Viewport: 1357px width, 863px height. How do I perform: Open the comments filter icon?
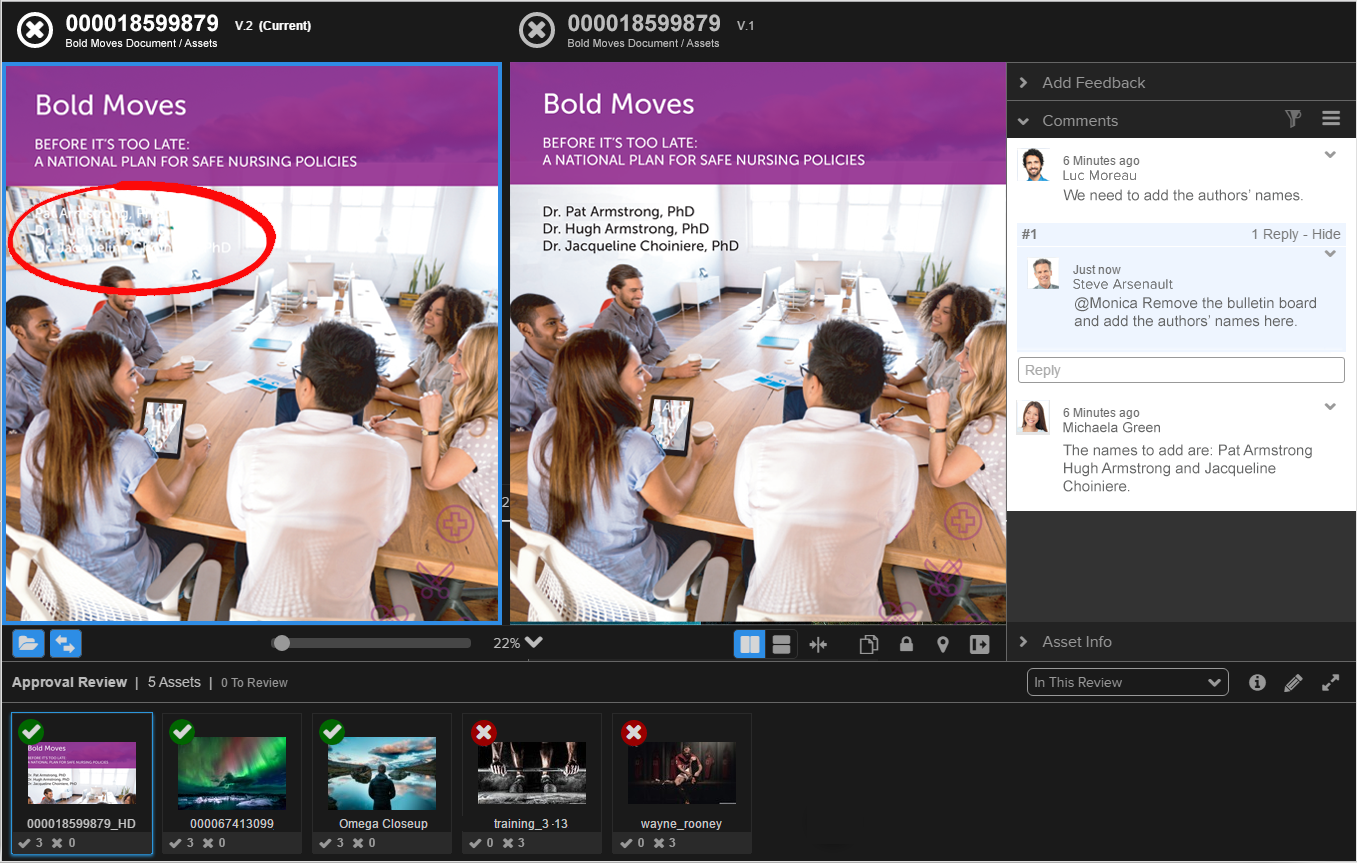point(1293,119)
